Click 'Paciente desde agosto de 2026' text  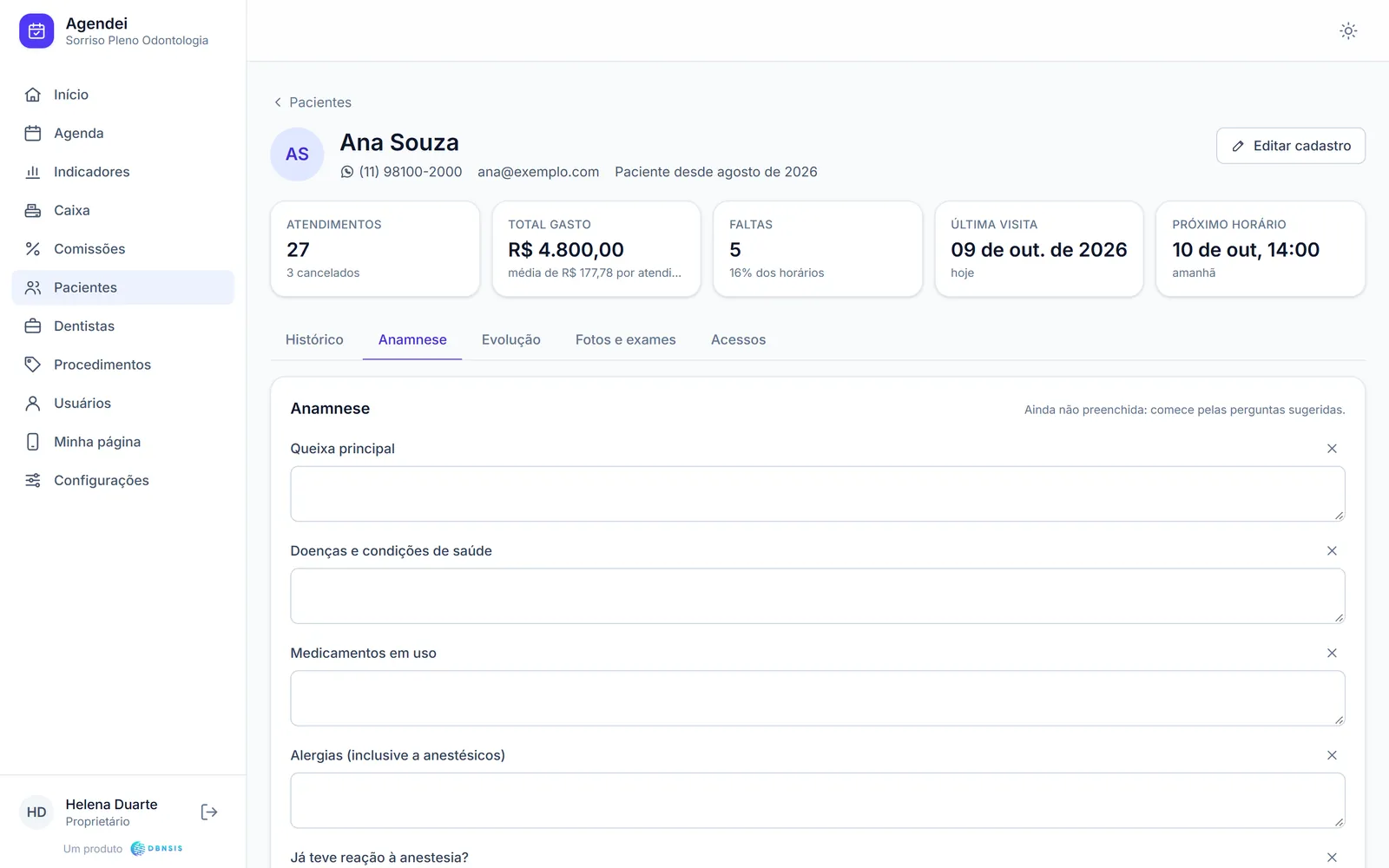point(716,172)
